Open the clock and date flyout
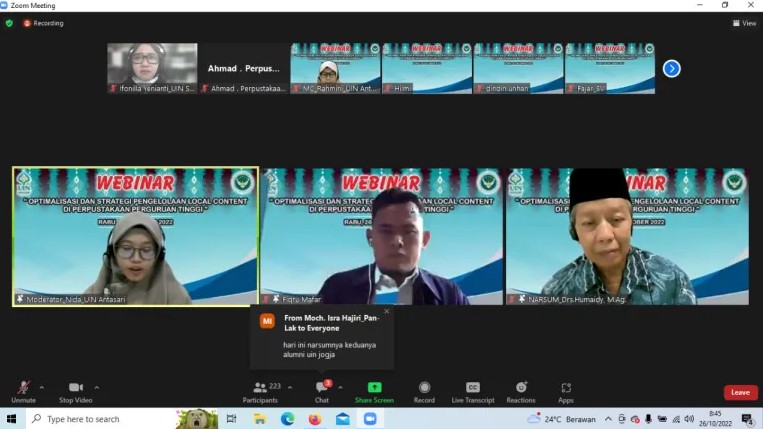Screen dimensions: 763x429 click(715, 419)
